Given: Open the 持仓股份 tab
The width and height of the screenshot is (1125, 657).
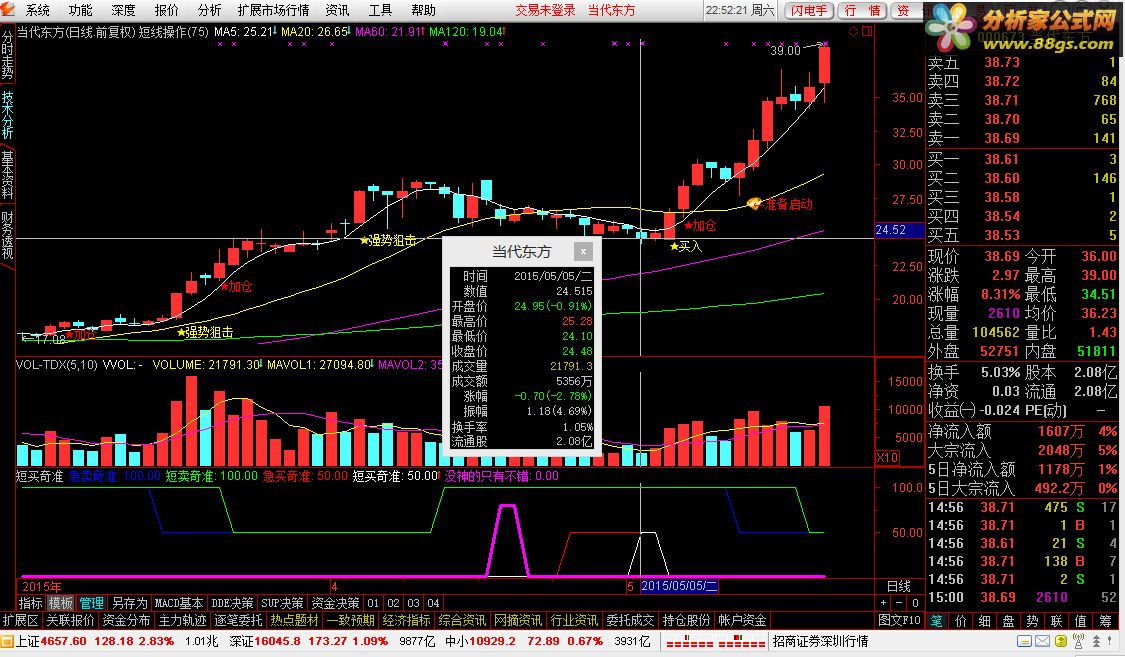Looking at the screenshot, I should (x=686, y=620).
